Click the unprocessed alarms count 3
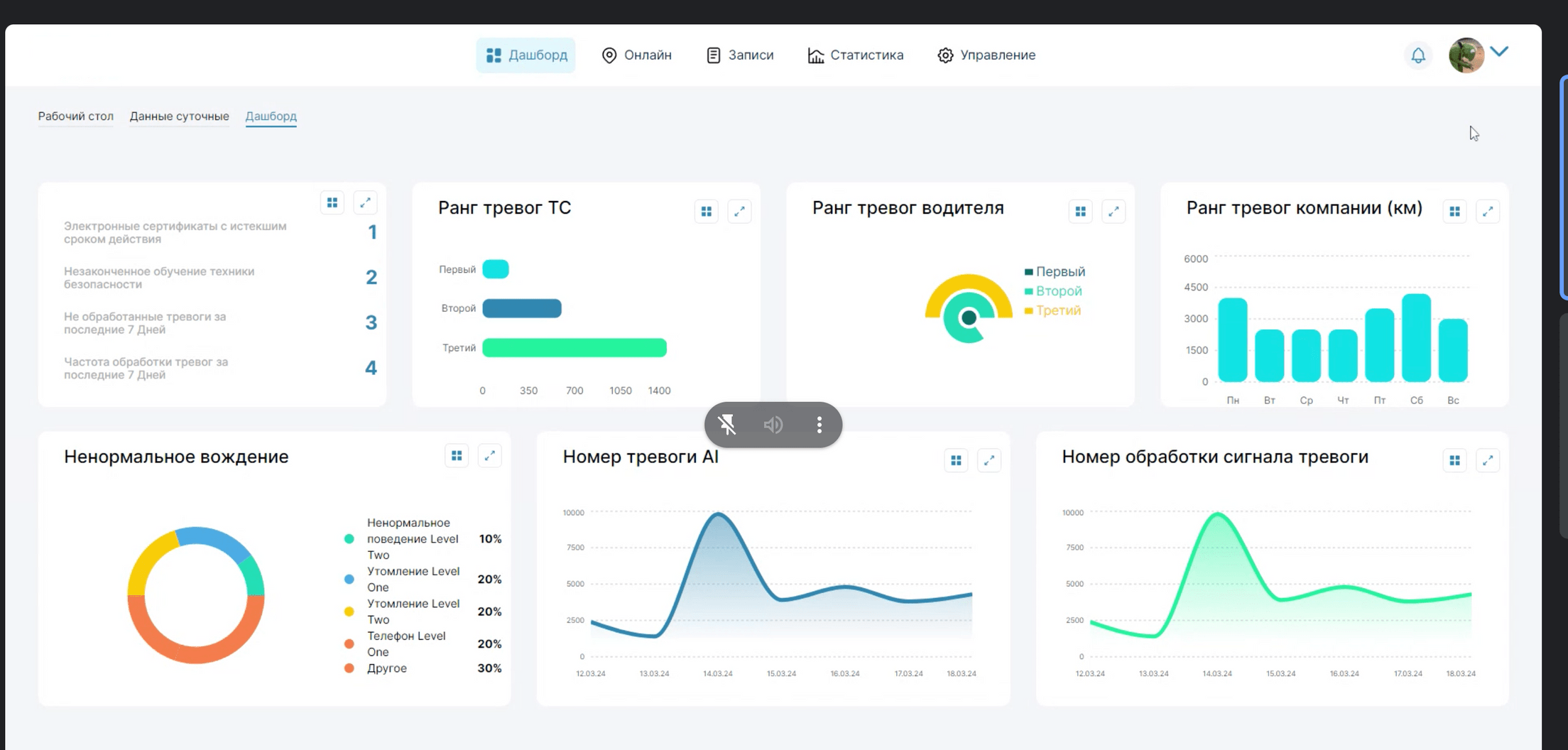The width and height of the screenshot is (1568, 750). [x=371, y=322]
